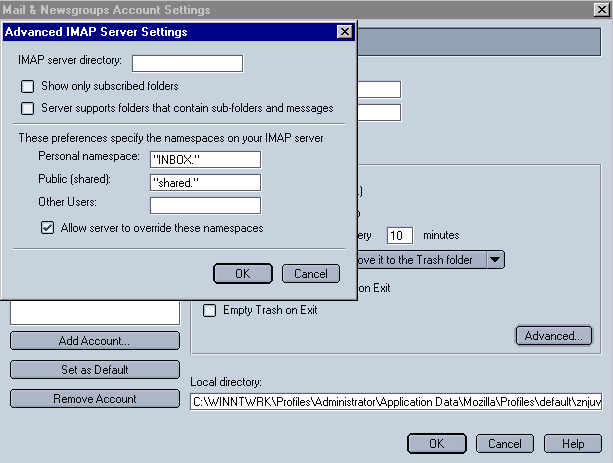This screenshot has width=613, height=463.
Task: Enable Show only subscribed folders
Action: (x=28, y=87)
